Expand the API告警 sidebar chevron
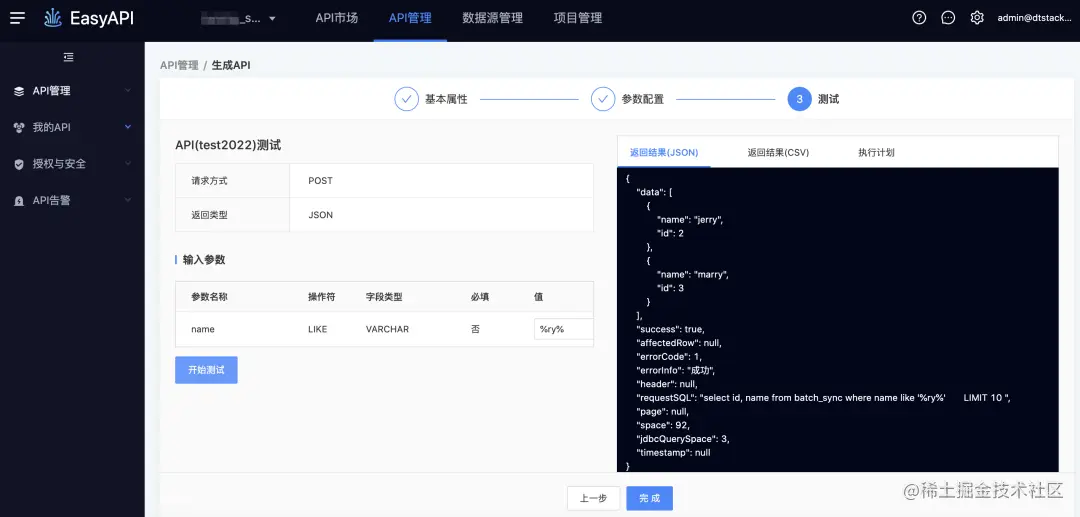Screen dimensions: 1080x517 [x=127, y=200]
